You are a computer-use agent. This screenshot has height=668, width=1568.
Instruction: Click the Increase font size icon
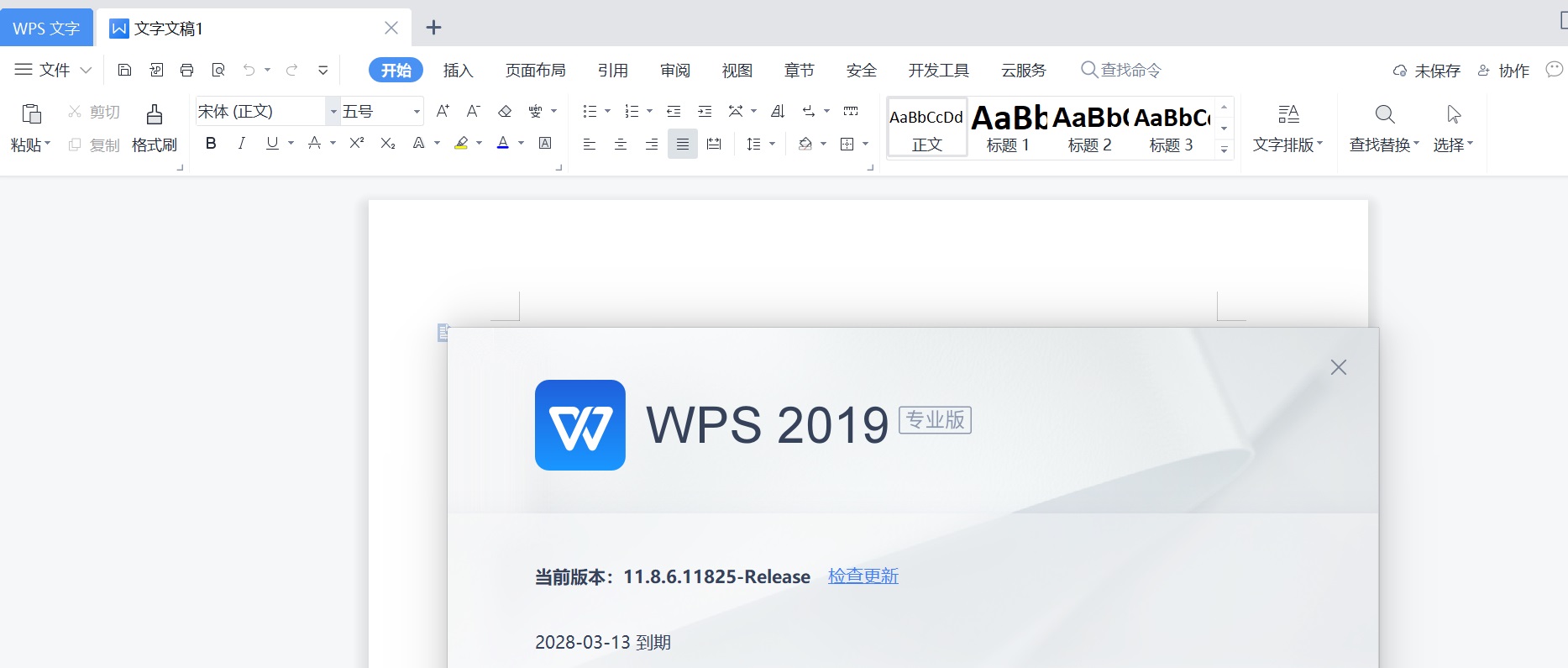443,111
